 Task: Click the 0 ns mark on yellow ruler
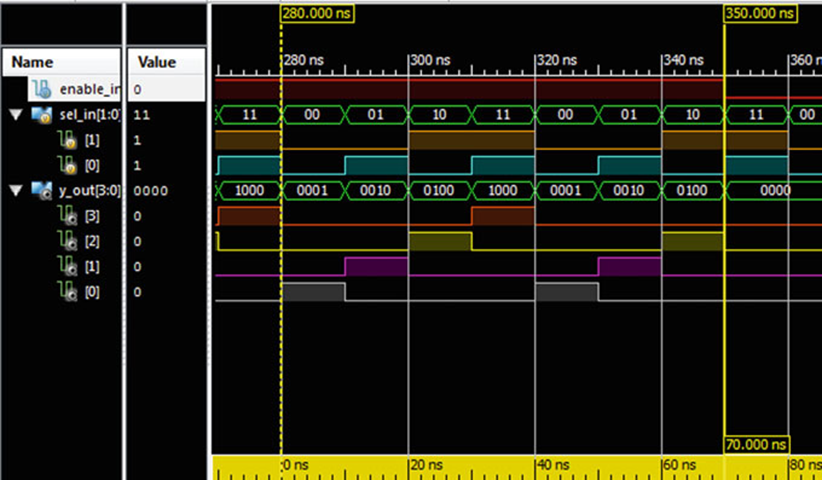(x=296, y=464)
